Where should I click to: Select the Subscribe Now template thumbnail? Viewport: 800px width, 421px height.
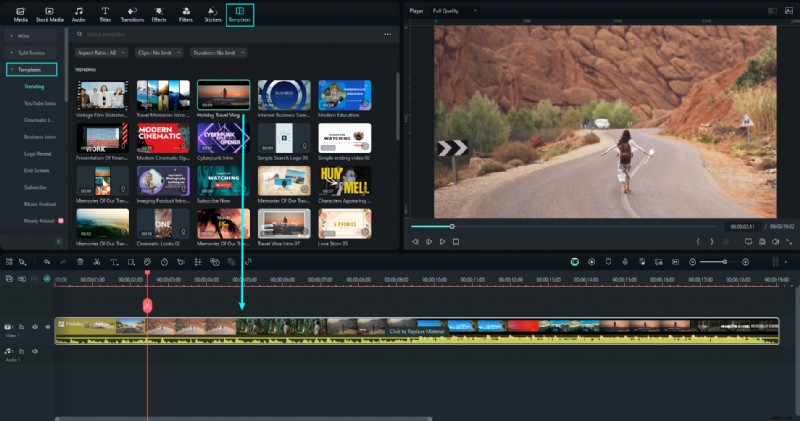[223, 181]
